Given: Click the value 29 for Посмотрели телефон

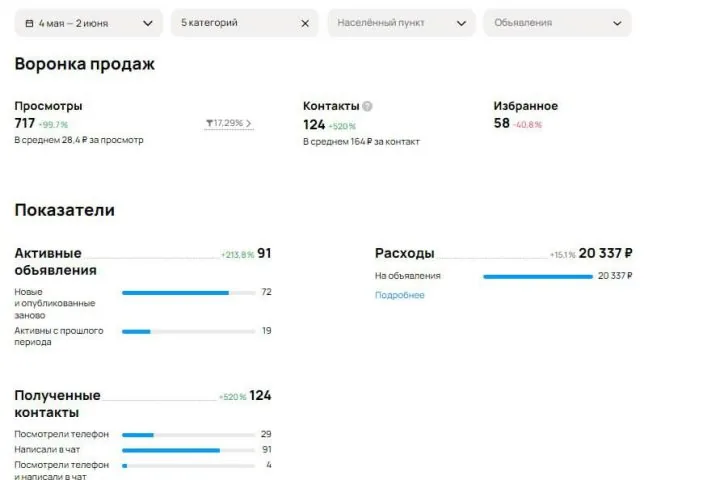Looking at the screenshot, I should point(266,434).
